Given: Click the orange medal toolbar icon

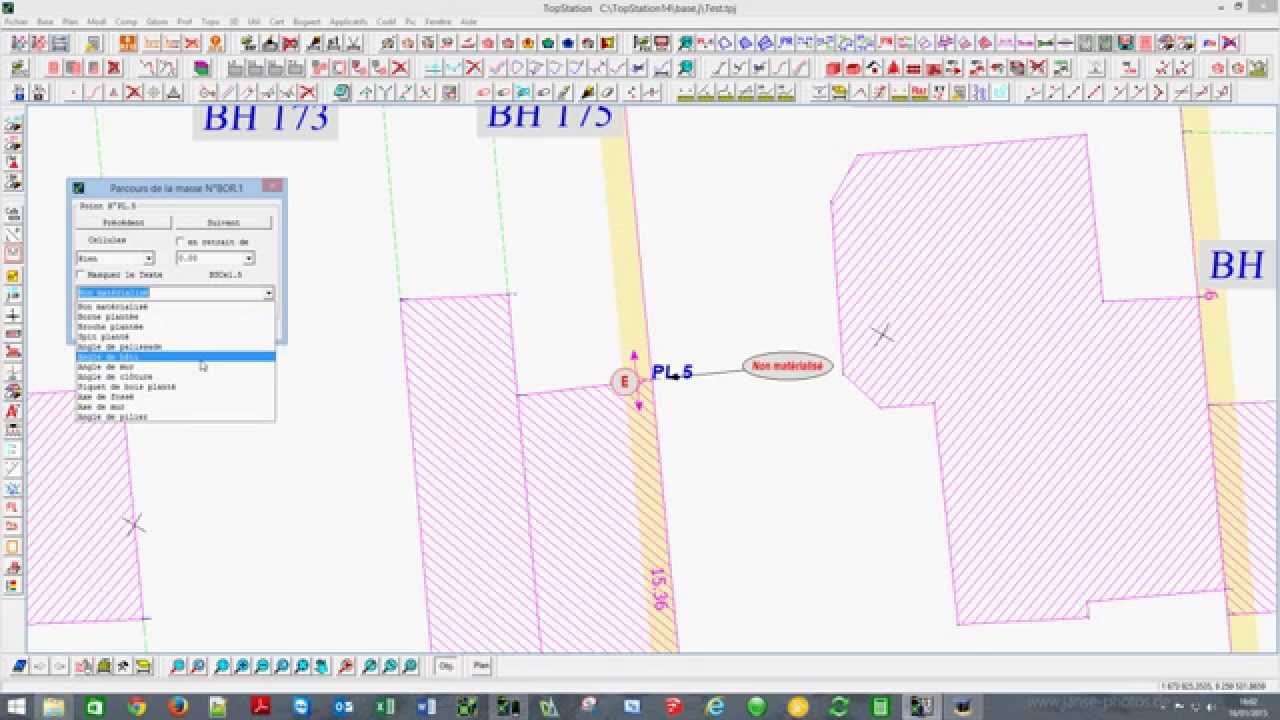Looking at the screenshot, I should coord(215,43).
